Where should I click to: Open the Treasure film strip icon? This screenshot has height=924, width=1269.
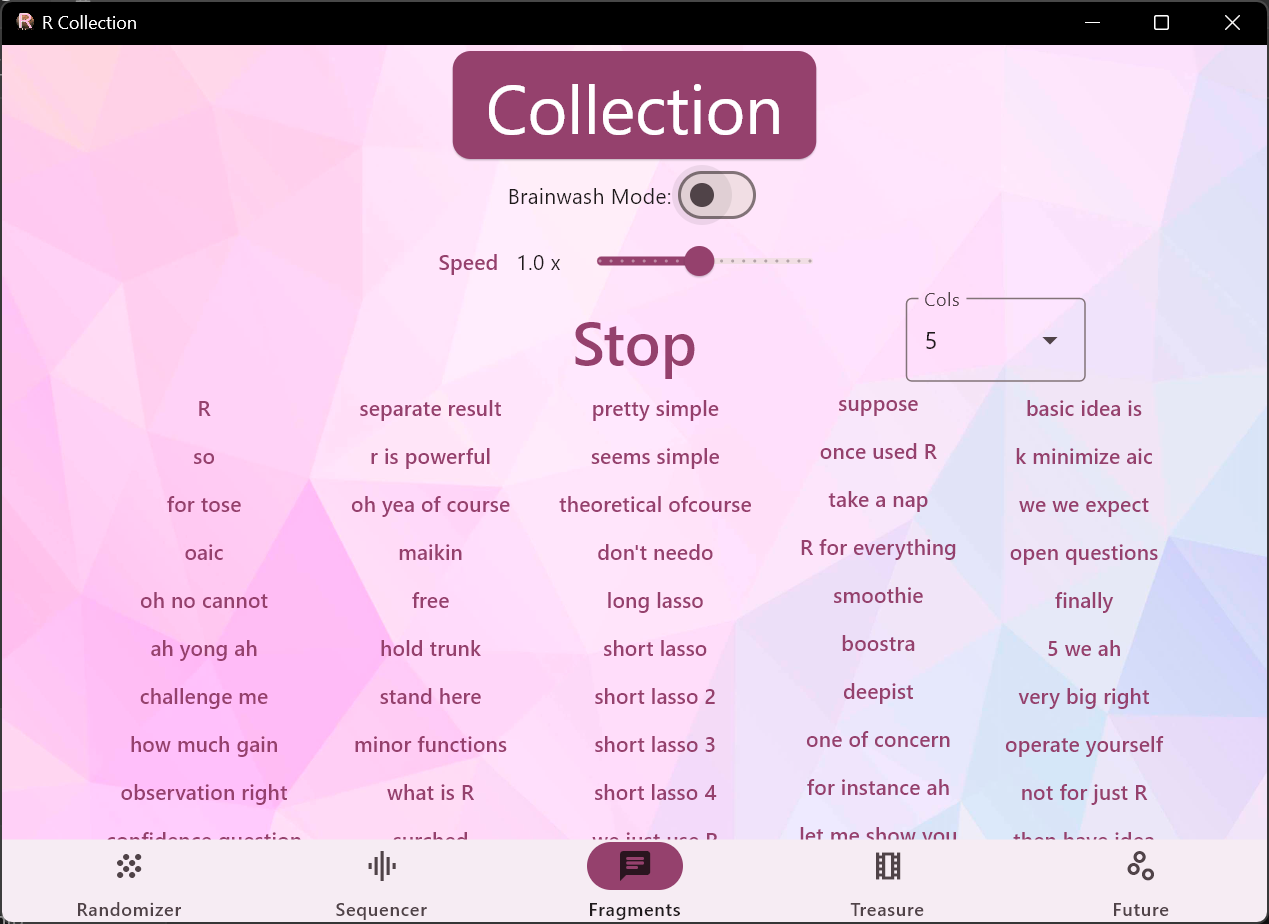[887, 866]
